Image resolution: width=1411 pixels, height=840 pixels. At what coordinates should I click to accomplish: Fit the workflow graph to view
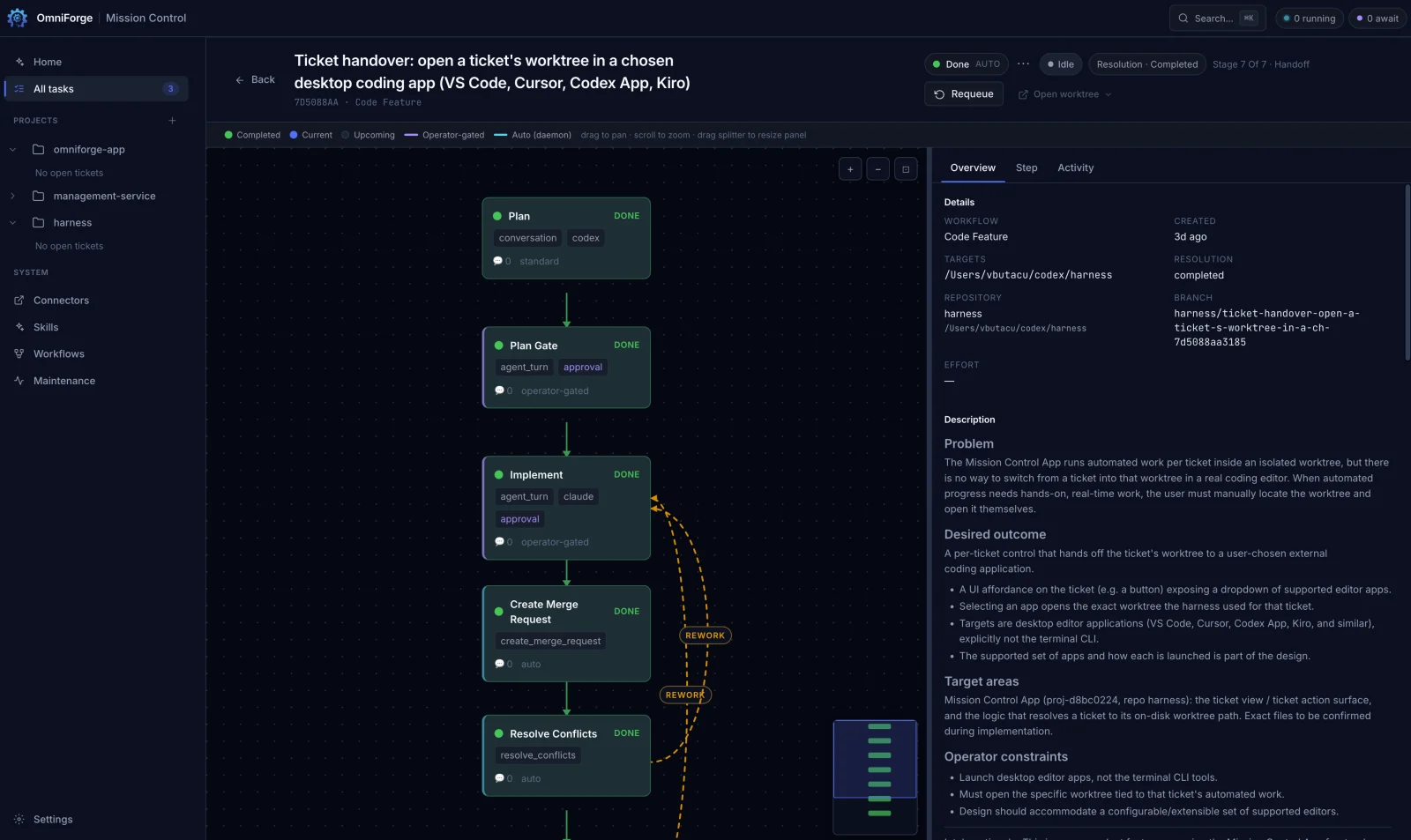tap(906, 169)
